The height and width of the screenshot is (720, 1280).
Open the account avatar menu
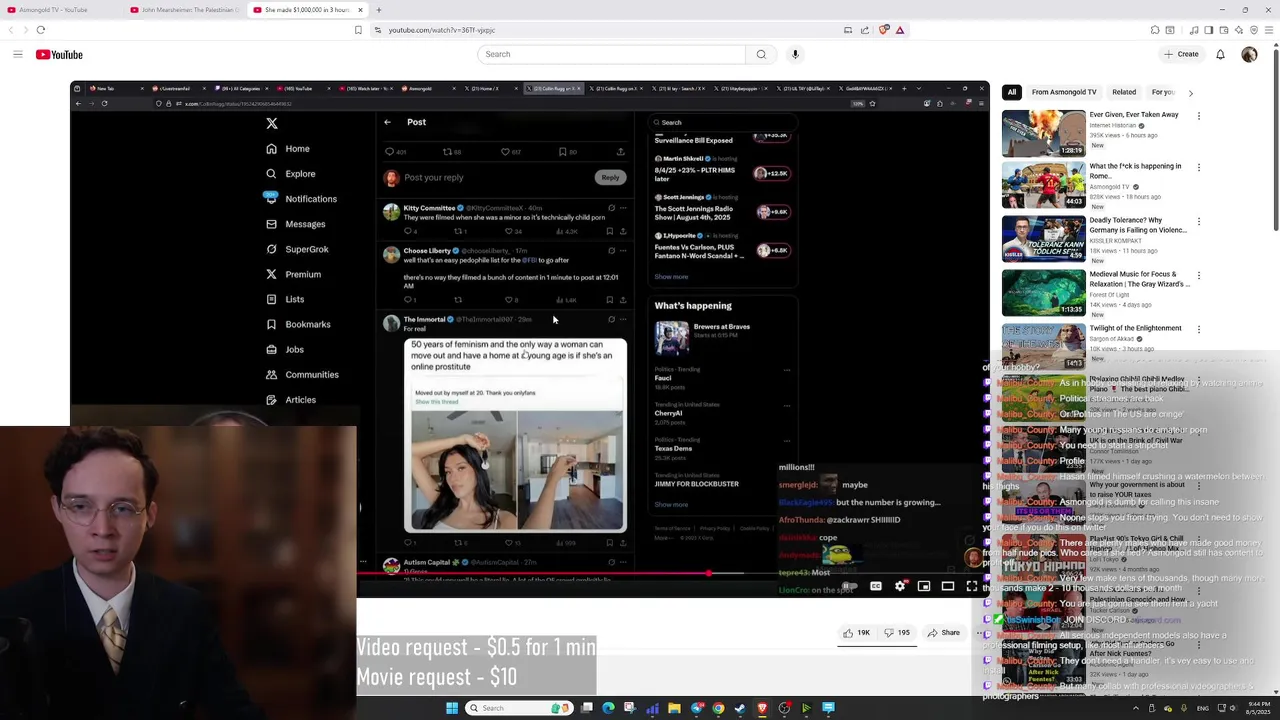pos(1249,54)
